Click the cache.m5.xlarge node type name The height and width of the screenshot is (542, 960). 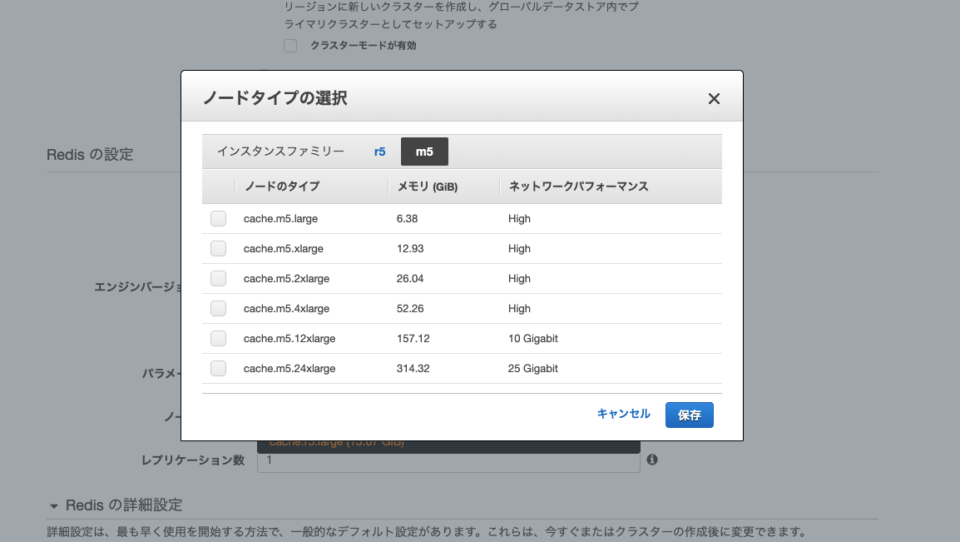[283, 249]
